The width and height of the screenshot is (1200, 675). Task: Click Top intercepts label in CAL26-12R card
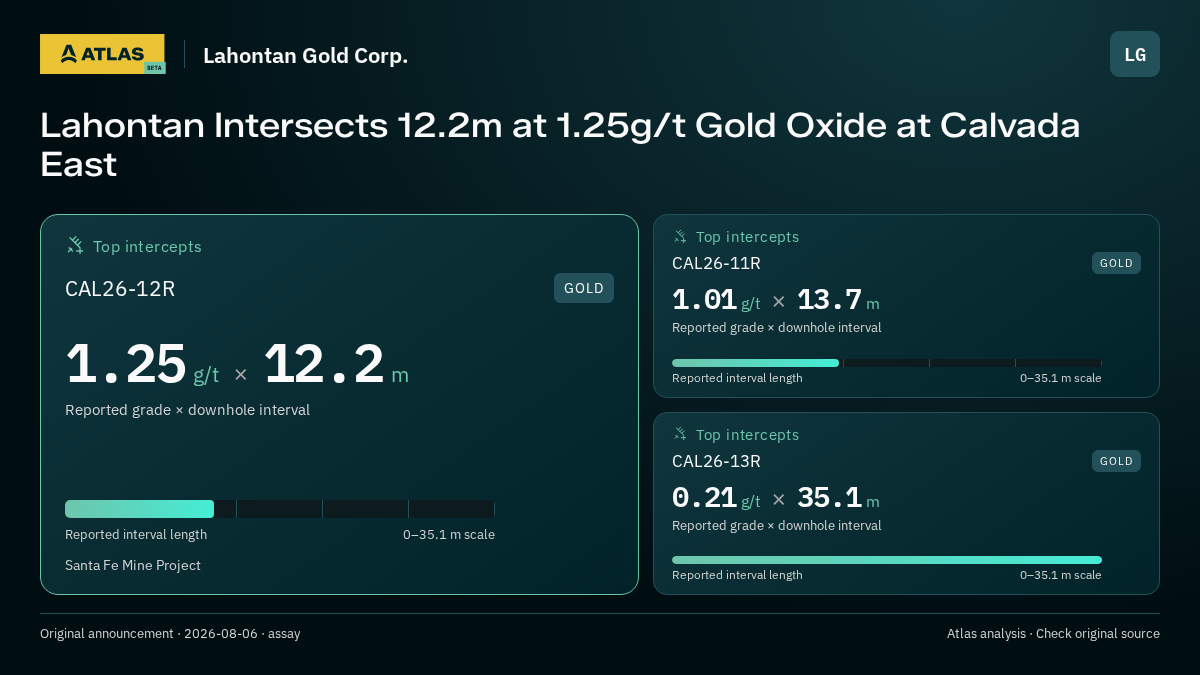[x=147, y=246]
